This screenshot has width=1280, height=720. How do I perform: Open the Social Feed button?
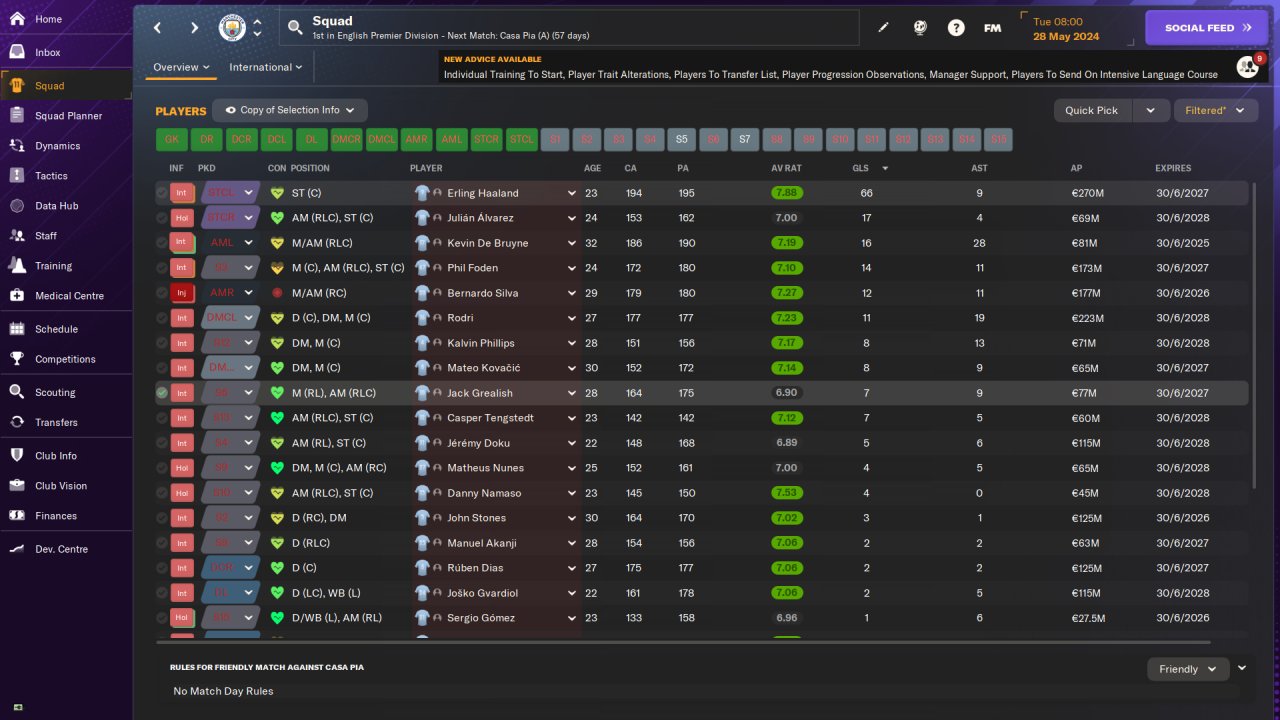[x=1206, y=28]
